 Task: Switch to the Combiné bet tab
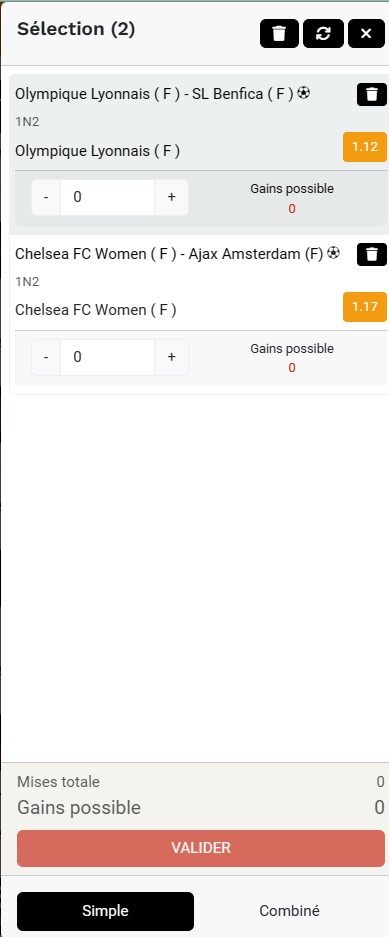[289, 911]
